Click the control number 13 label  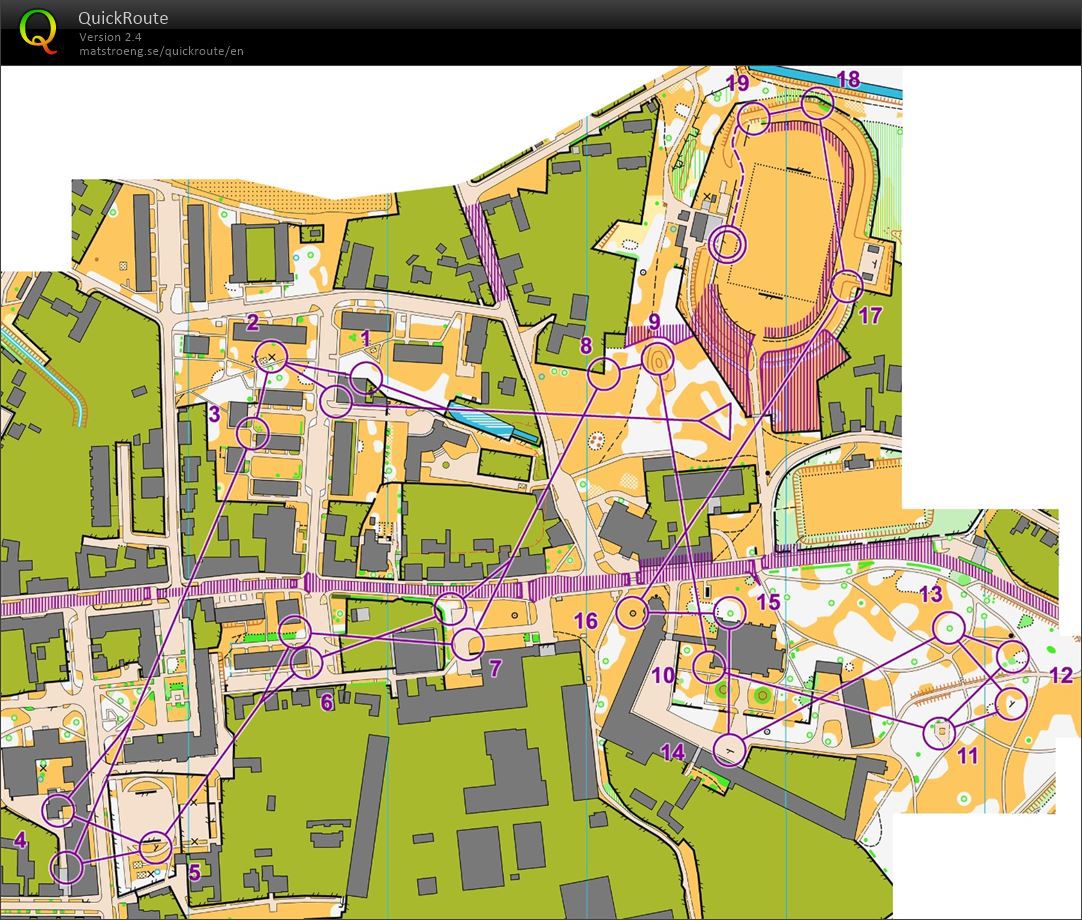point(931,594)
